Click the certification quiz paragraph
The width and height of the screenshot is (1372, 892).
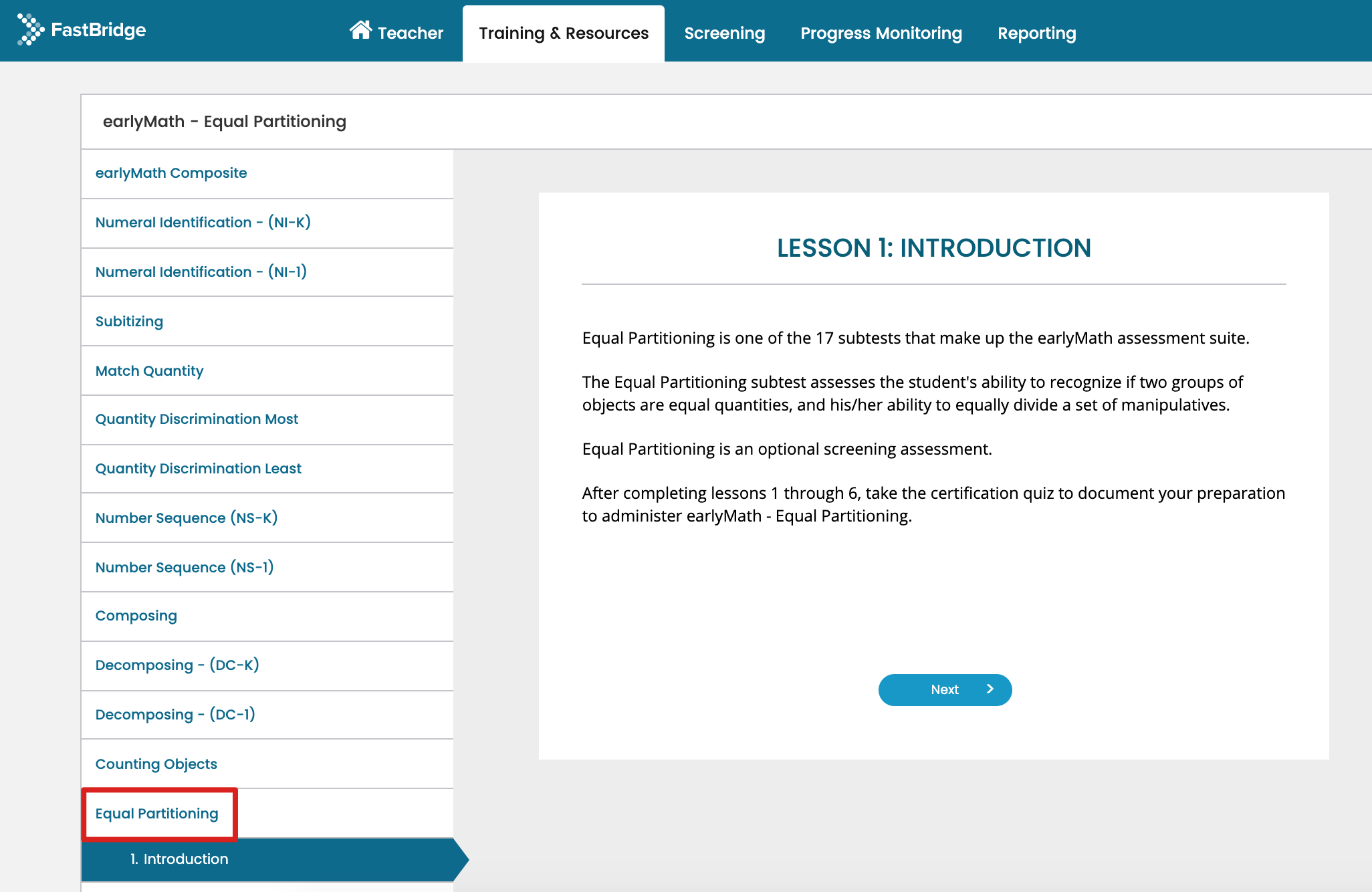pos(933,504)
